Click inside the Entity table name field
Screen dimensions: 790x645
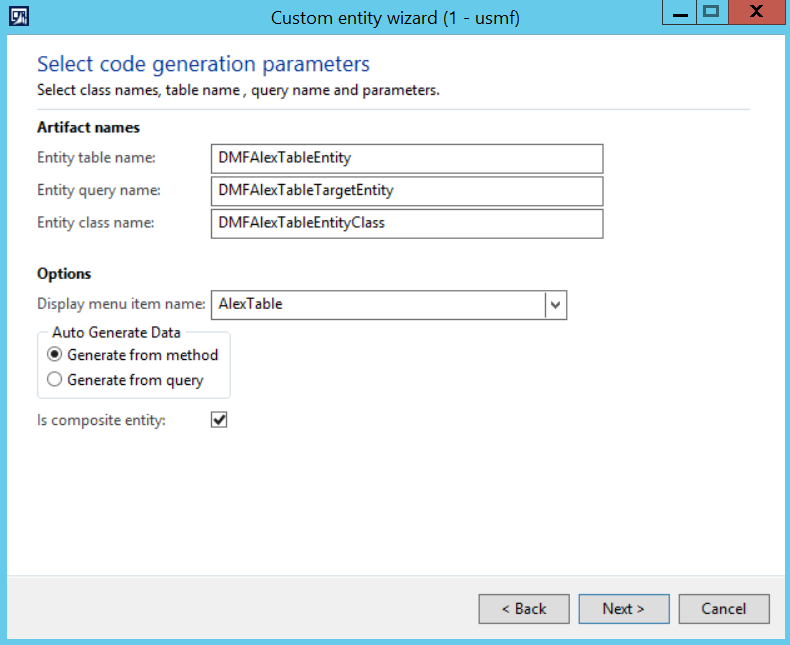point(407,158)
